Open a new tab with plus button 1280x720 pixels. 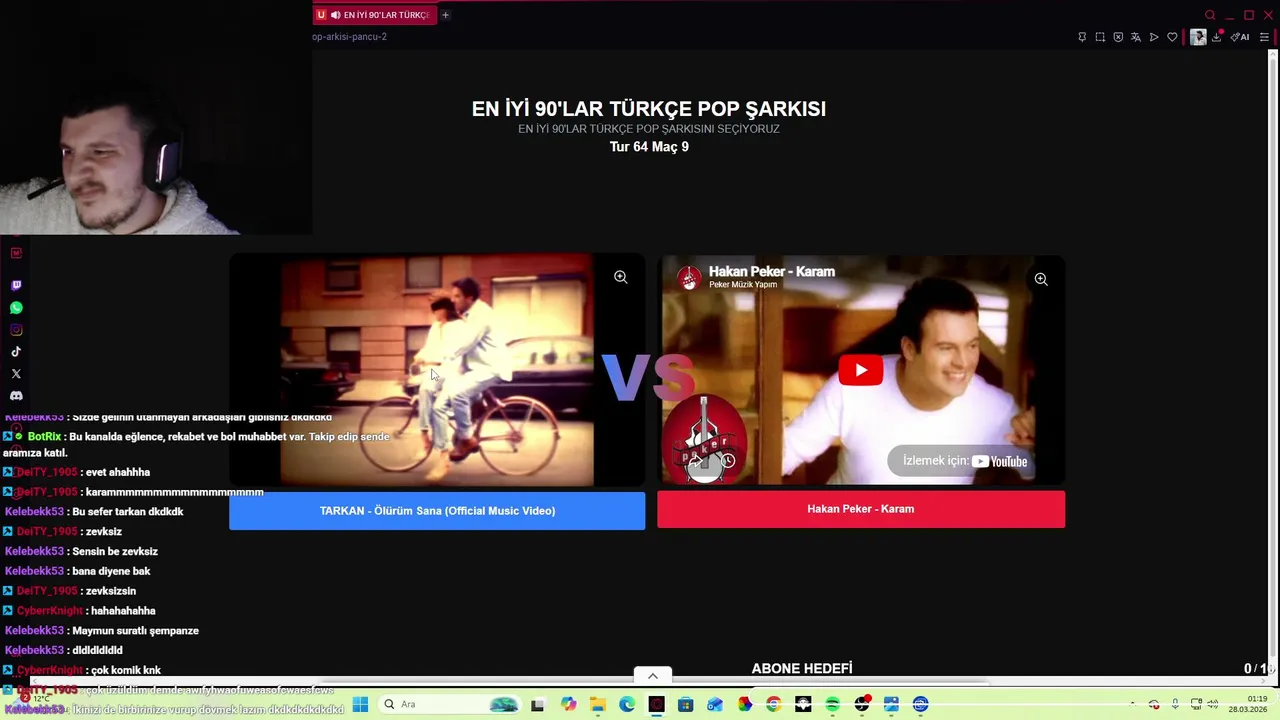445,15
